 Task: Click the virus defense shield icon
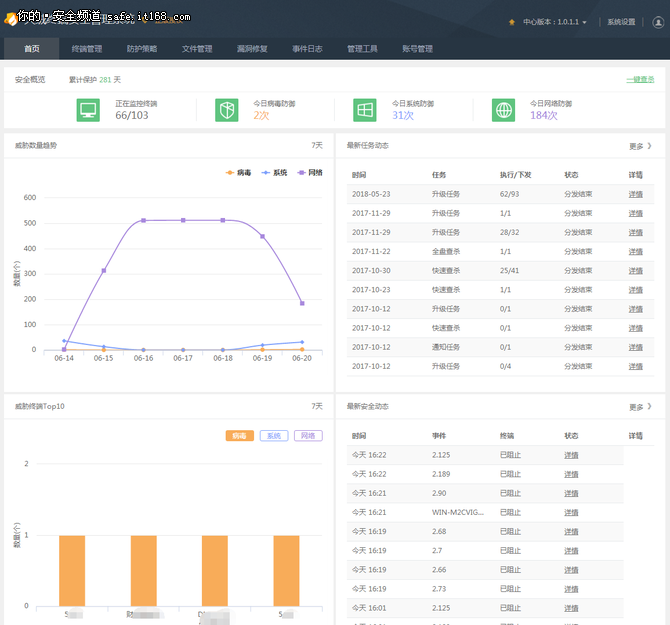pyautogui.click(x=226, y=110)
